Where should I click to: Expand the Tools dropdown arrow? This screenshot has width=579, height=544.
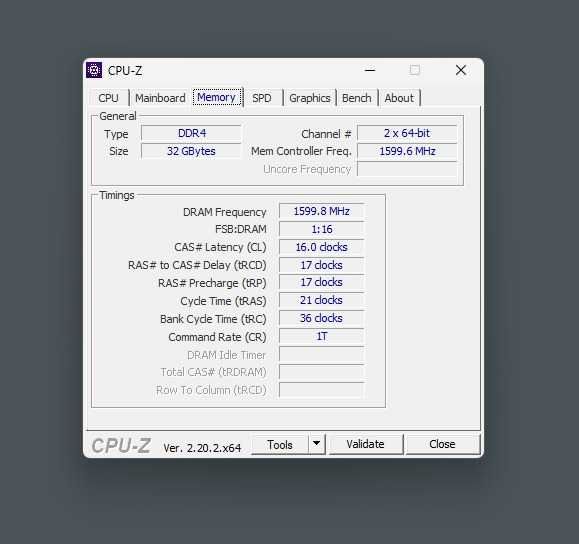[316, 444]
